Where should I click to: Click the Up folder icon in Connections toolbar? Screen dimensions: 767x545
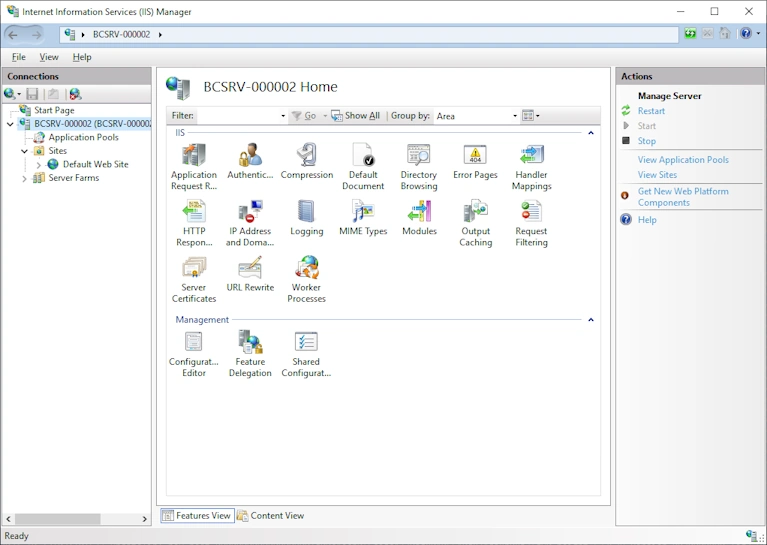tap(53, 94)
